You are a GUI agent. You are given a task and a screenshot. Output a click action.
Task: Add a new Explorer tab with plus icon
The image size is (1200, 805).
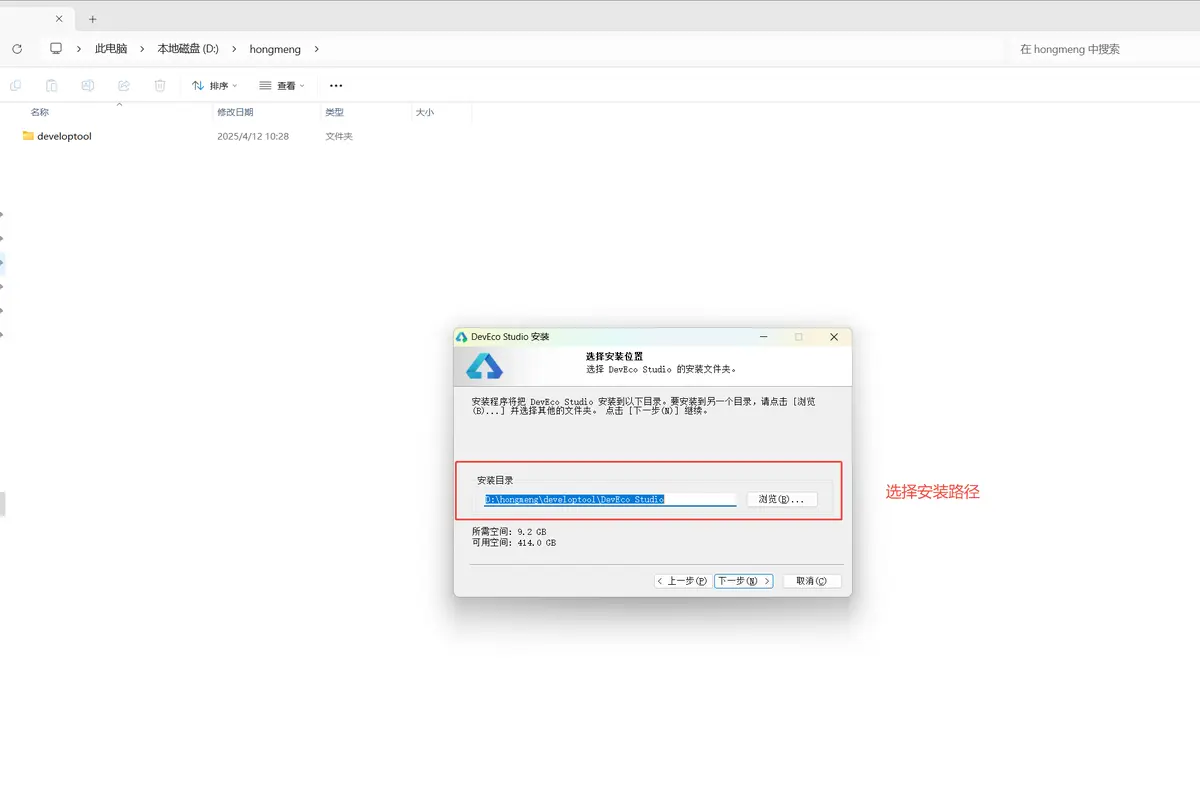93,19
